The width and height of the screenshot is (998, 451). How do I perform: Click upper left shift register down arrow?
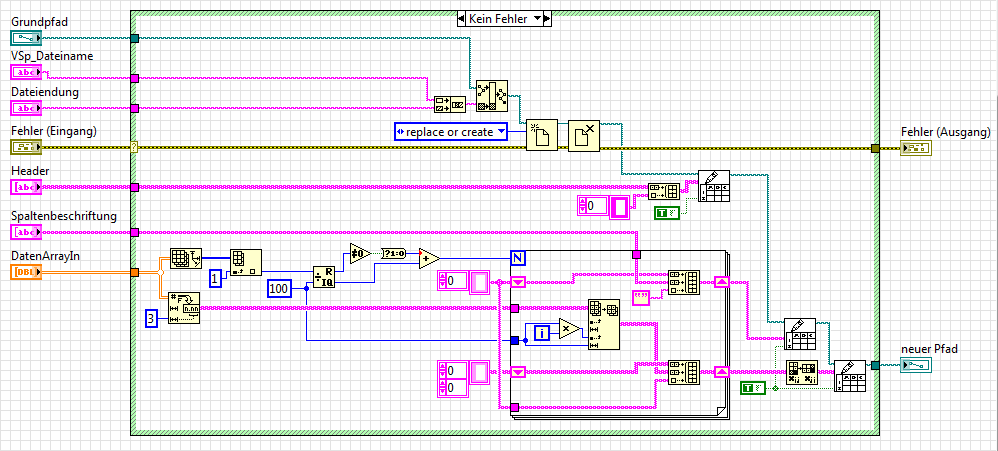(518, 281)
